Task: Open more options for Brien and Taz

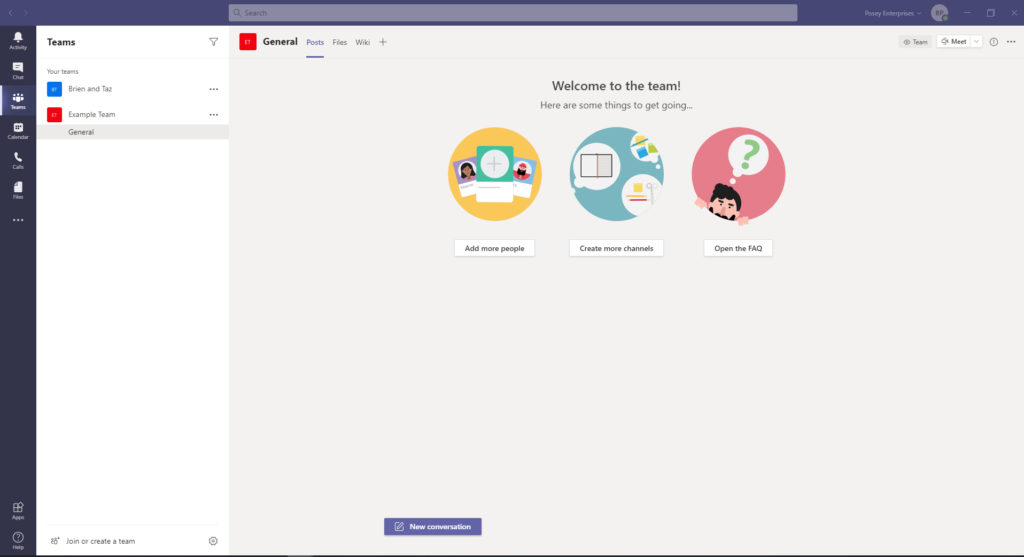Action: pos(214,89)
